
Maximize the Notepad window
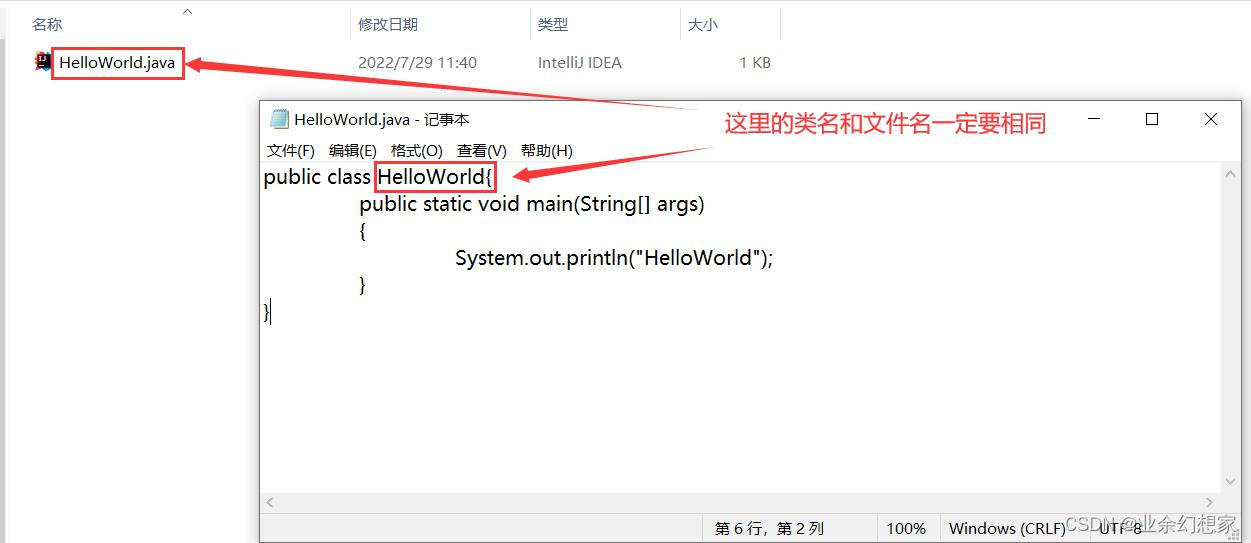1152,119
